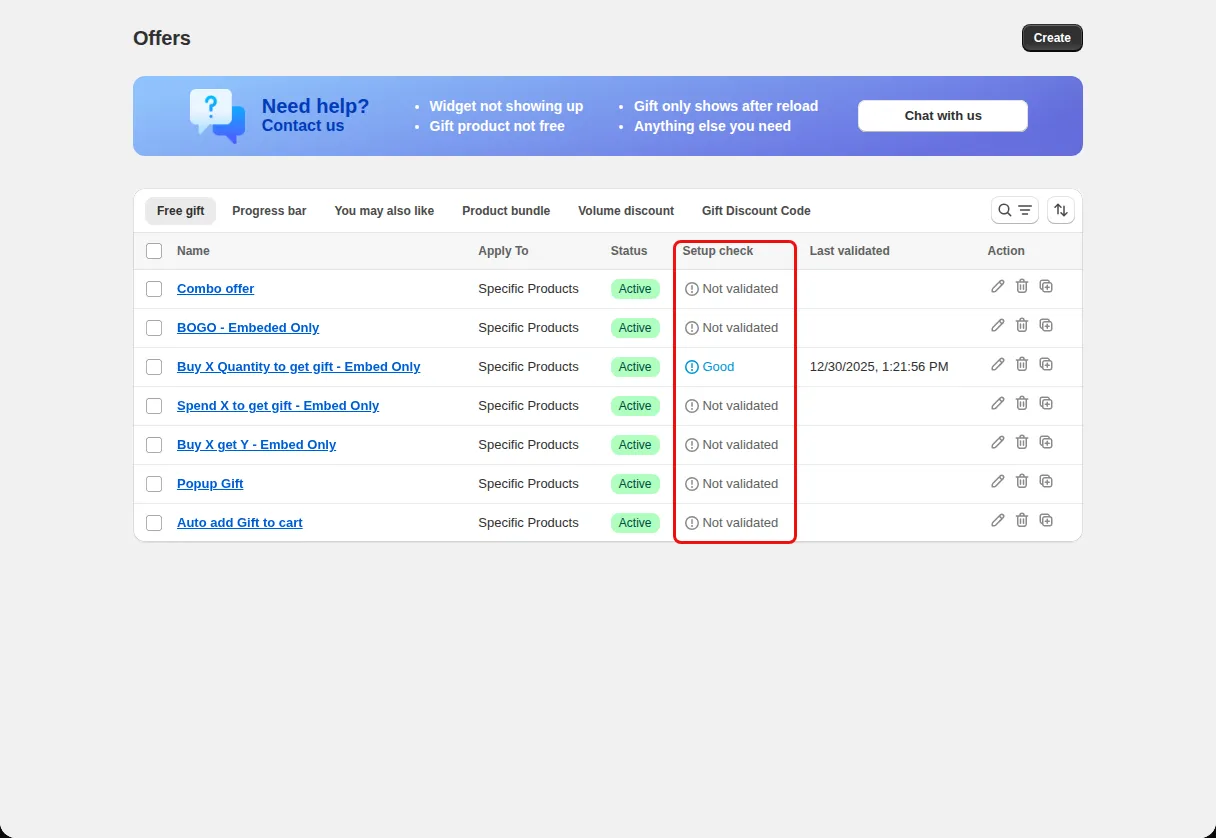Delete the Popup Gift offer
The width and height of the screenshot is (1216, 838).
point(1021,481)
